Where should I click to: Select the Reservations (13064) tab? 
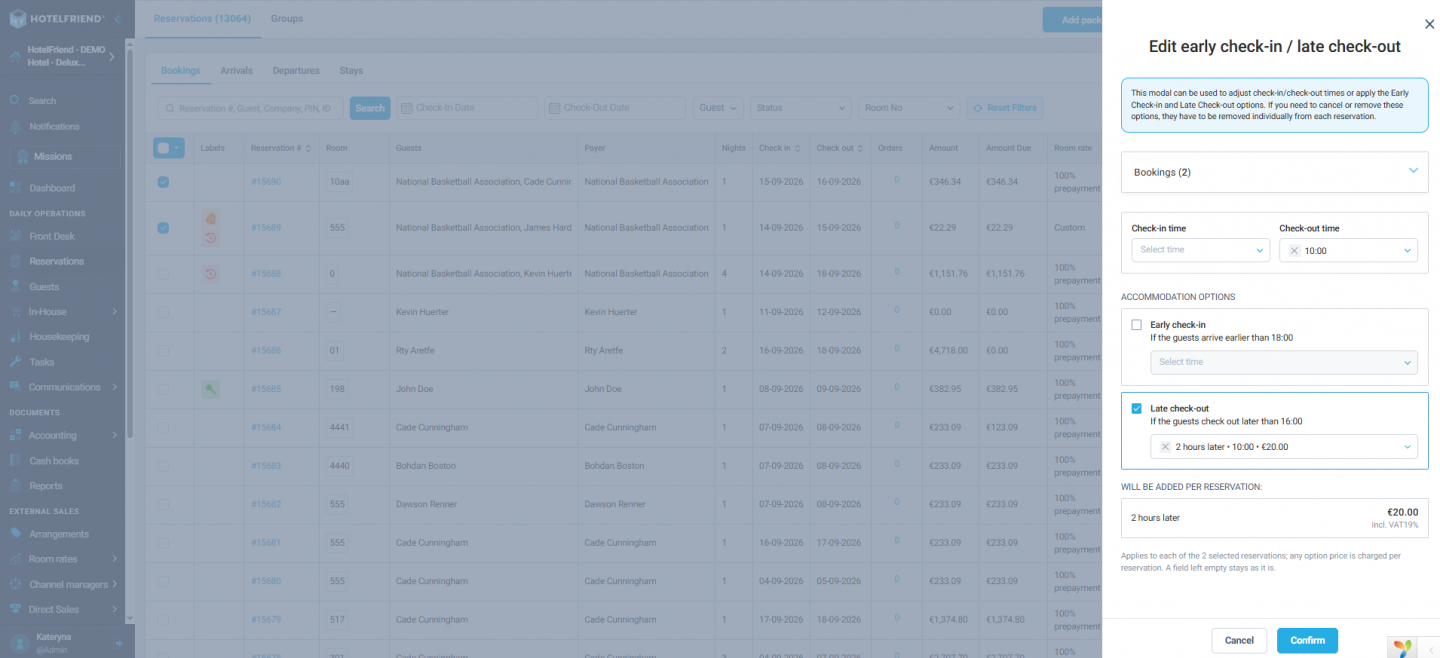[x=202, y=19]
